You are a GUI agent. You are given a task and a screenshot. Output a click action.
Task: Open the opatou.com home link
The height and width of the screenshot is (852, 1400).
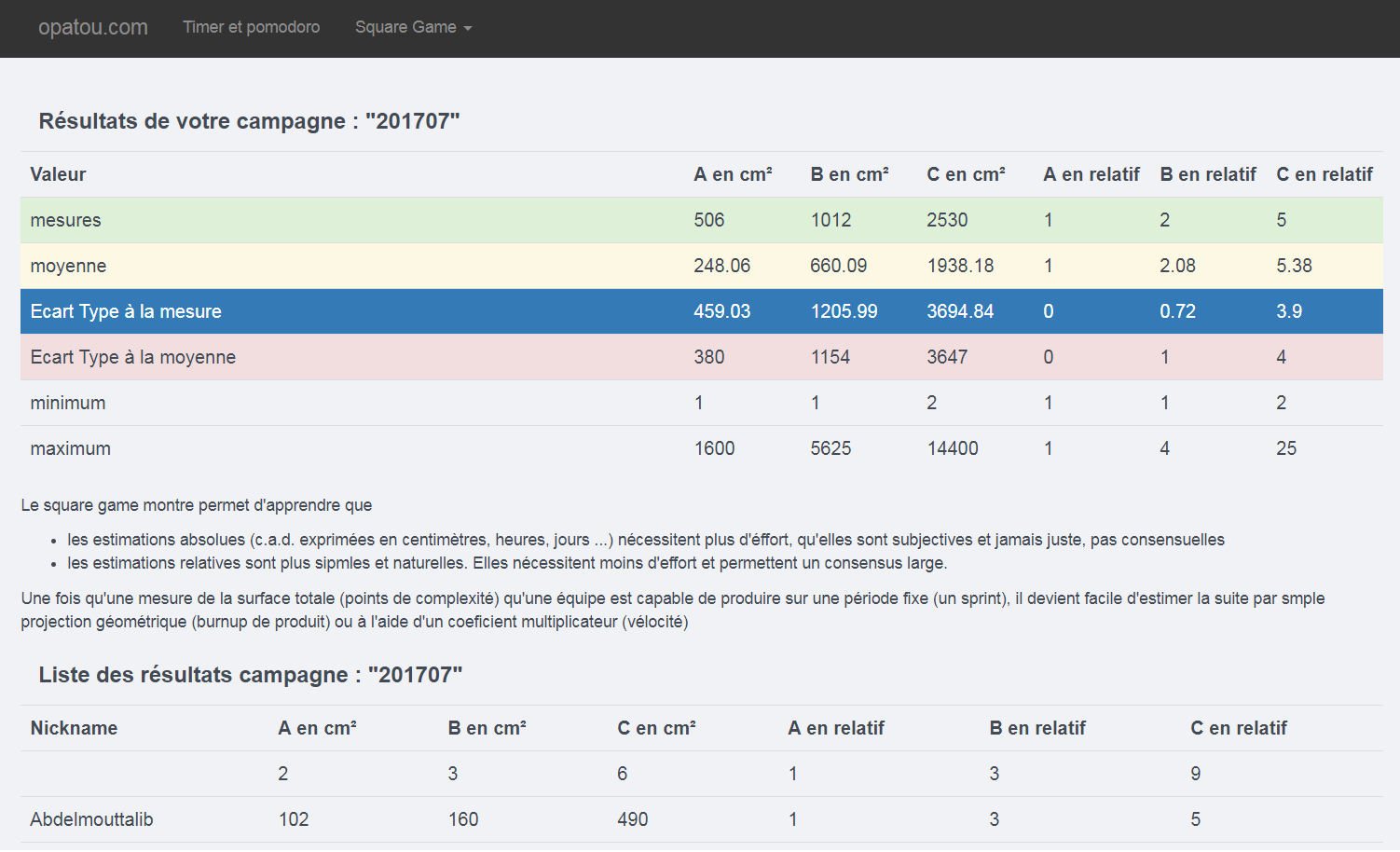[x=92, y=27]
